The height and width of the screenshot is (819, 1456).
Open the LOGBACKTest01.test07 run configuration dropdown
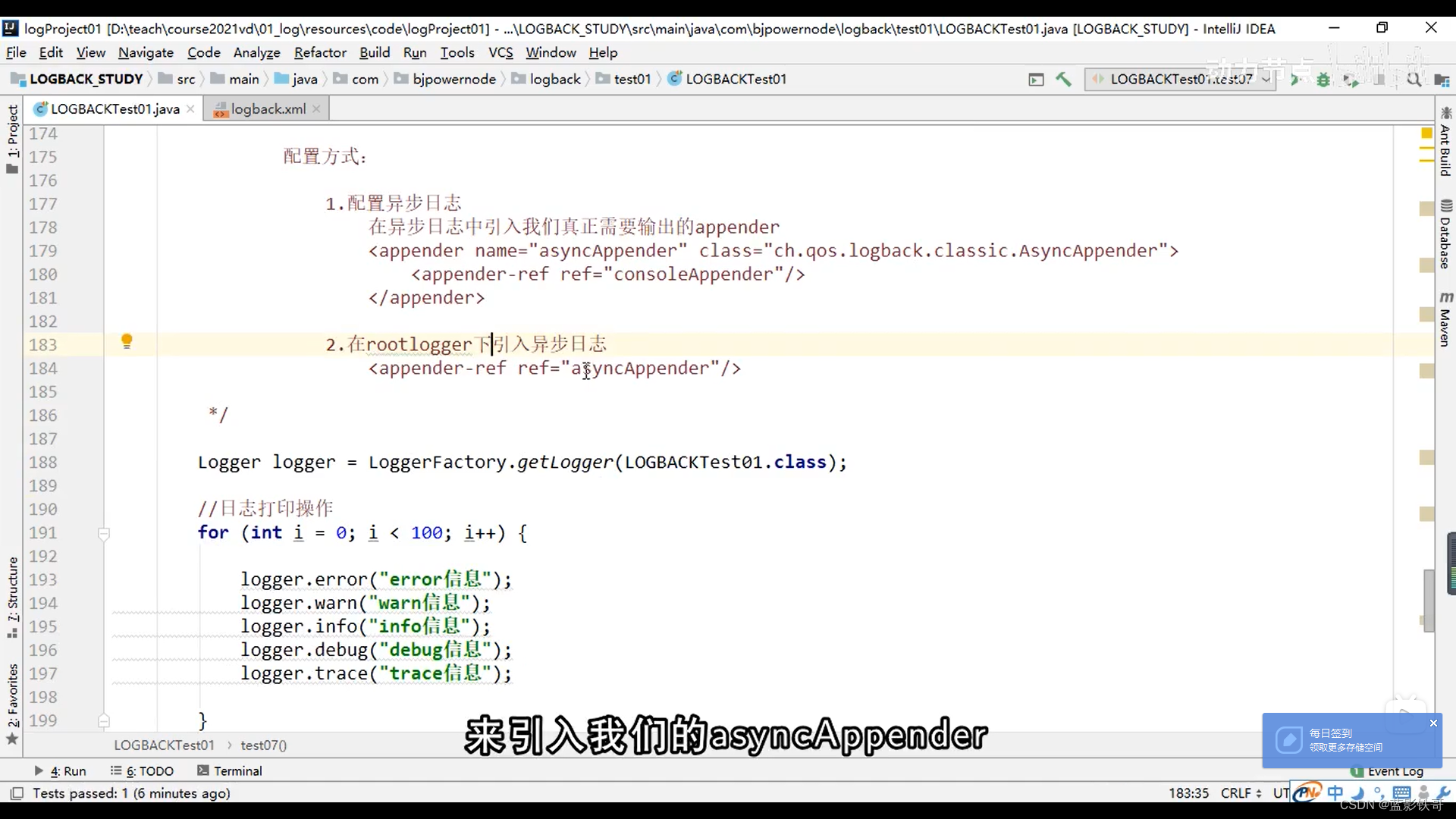click(1180, 79)
